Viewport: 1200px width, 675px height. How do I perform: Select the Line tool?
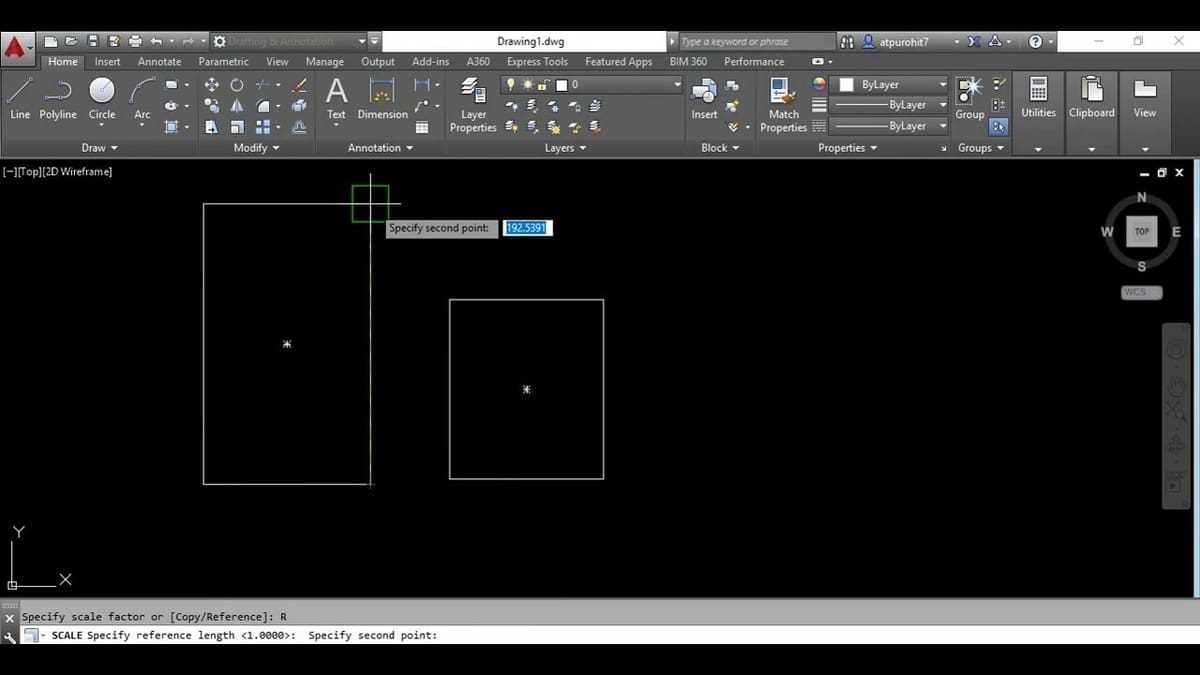click(20, 98)
